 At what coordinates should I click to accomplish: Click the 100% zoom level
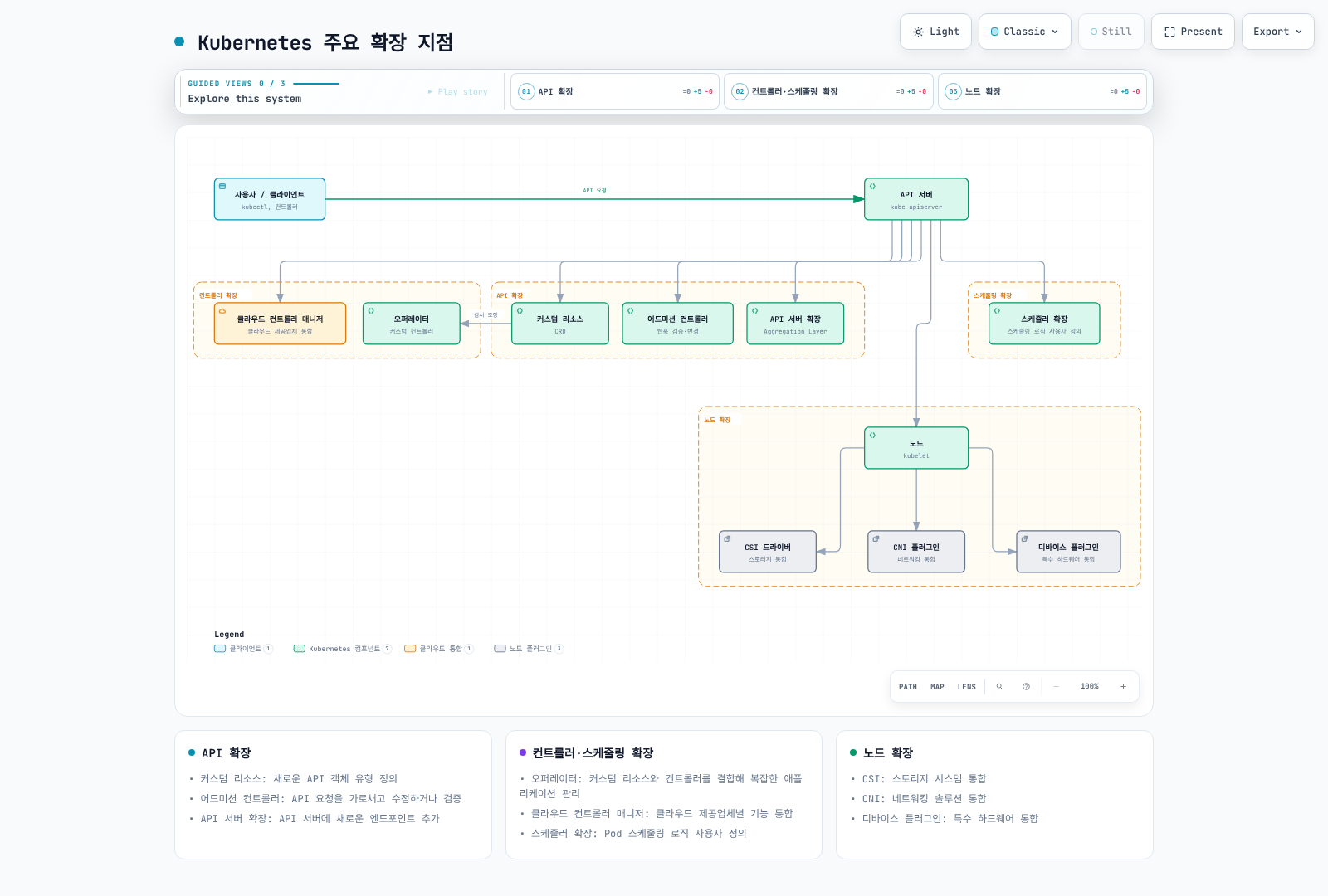[1090, 687]
